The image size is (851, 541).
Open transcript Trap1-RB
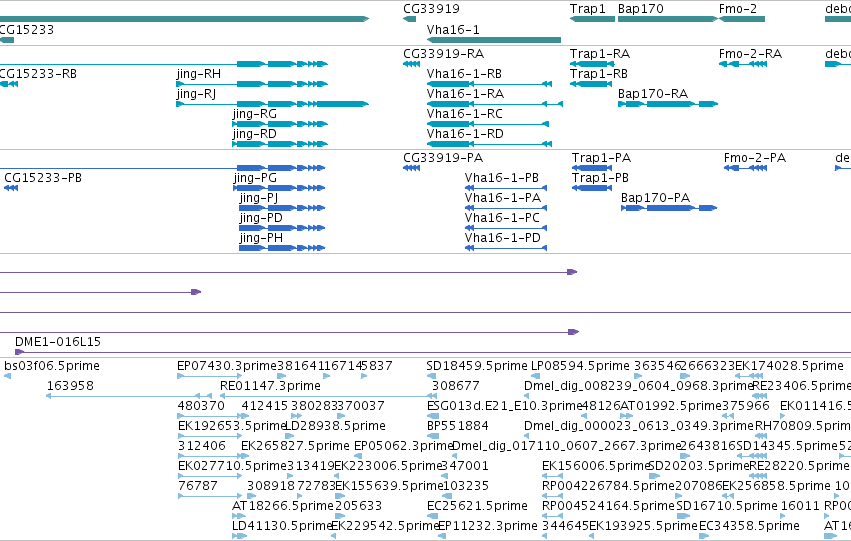(591, 84)
